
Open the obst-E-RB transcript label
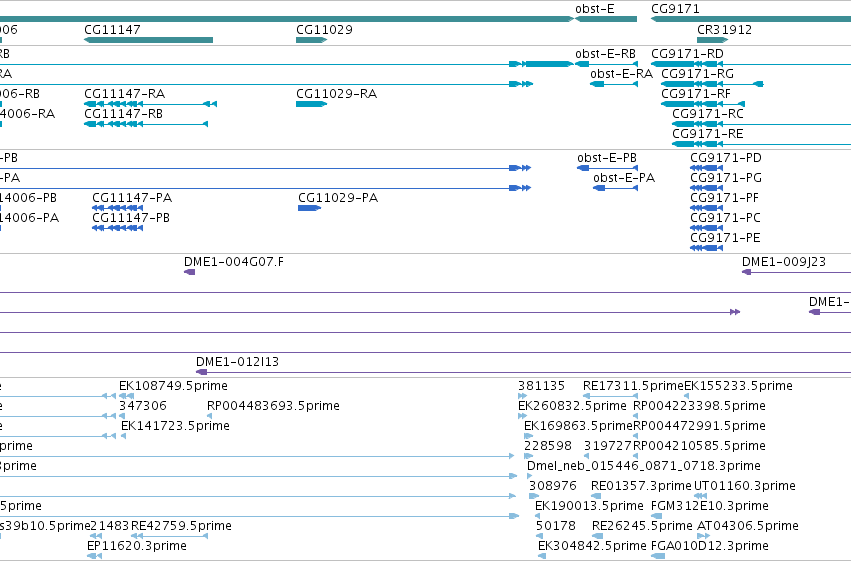[605, 54]
